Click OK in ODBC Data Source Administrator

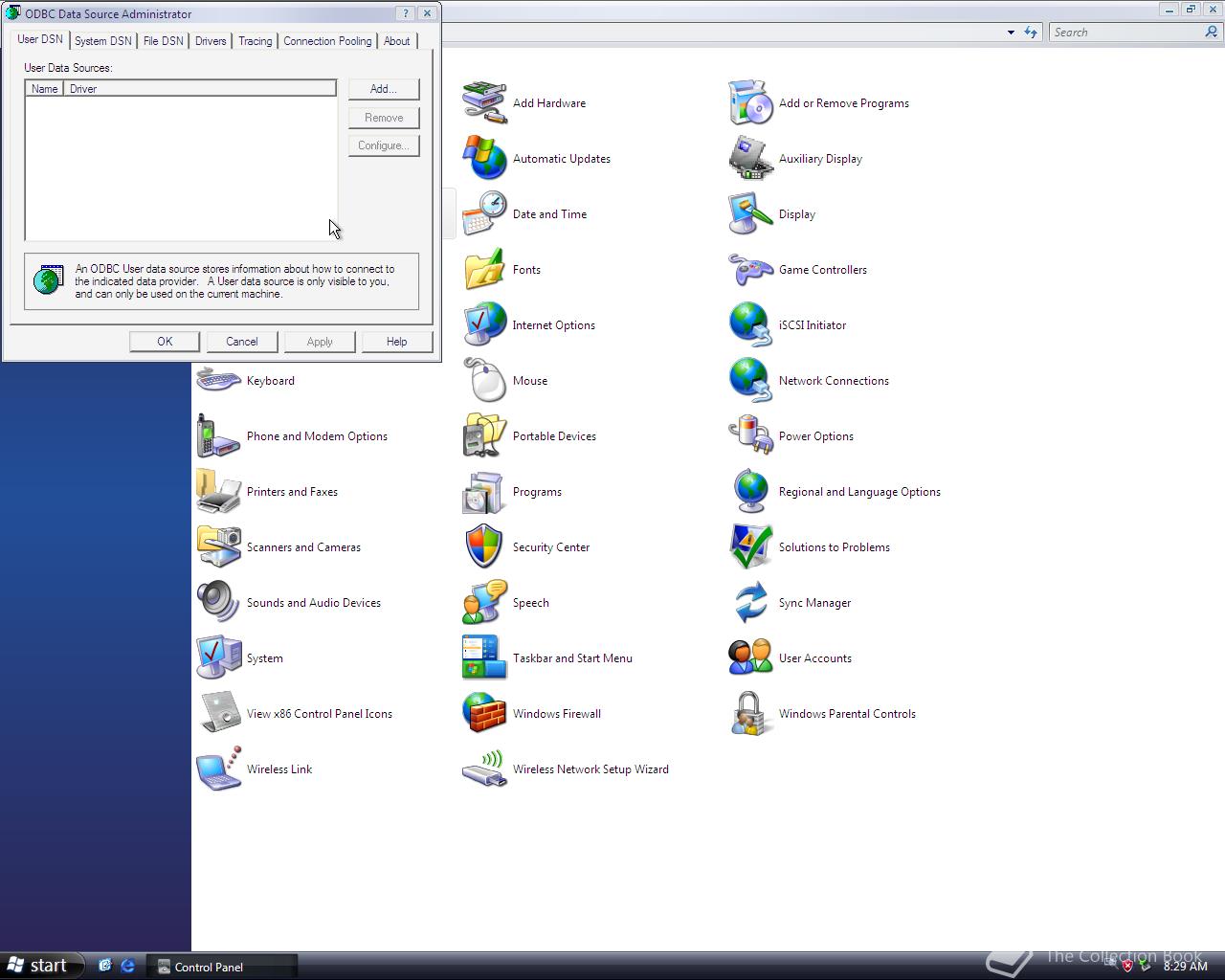(165, 342)
